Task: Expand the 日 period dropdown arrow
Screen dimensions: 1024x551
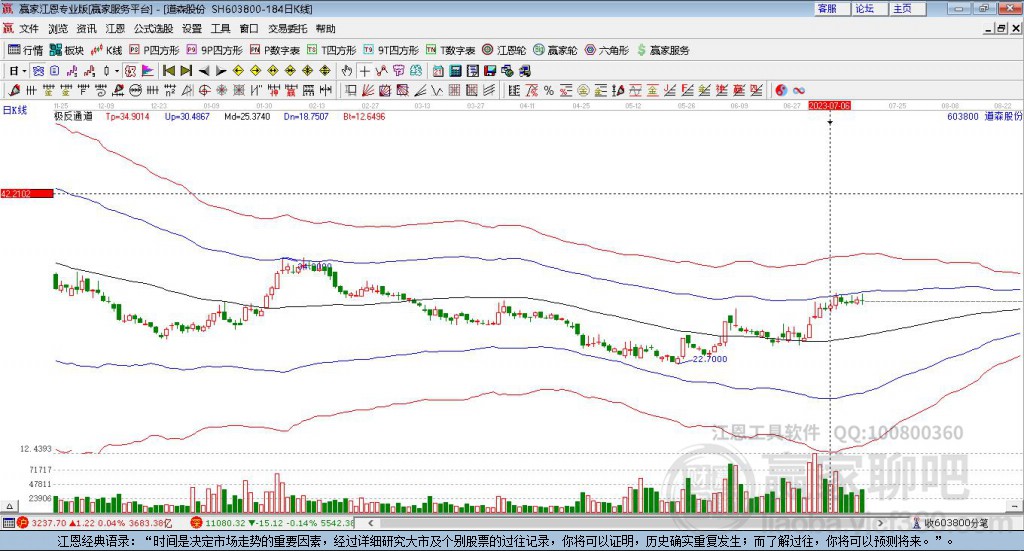Action: click(x=25, y=71)
